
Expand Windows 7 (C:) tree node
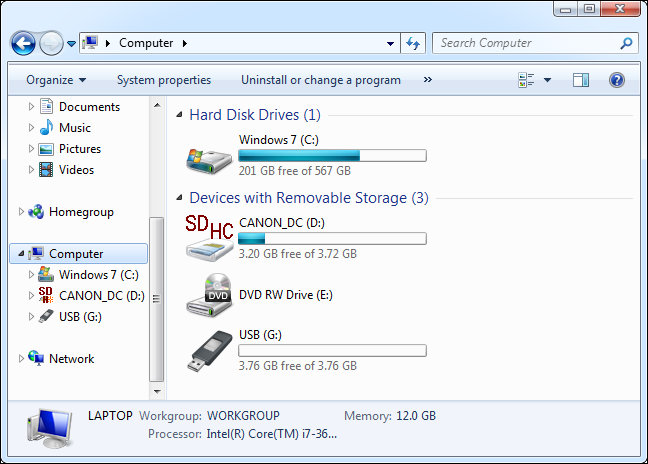point(31,275)
